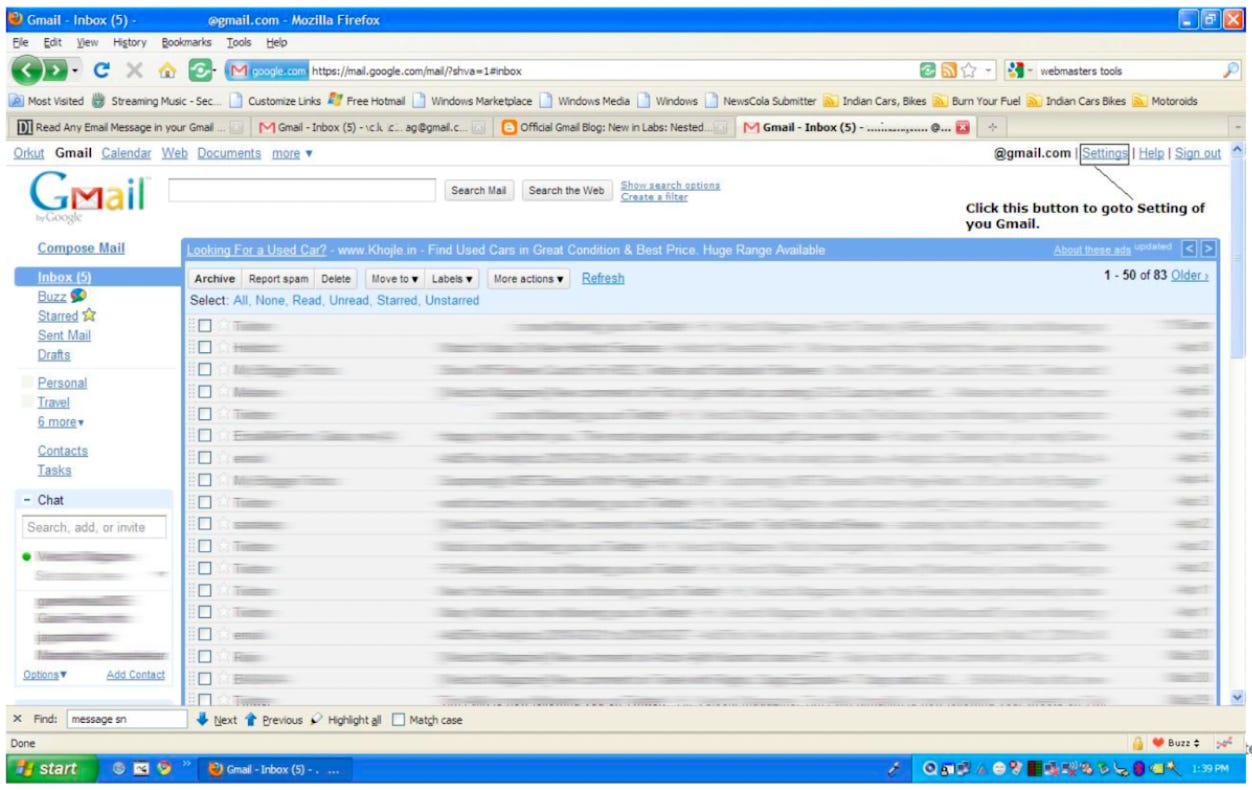Click the green icon inside the address bar
Screen dimensions: 1252x790
pos(928,71)
